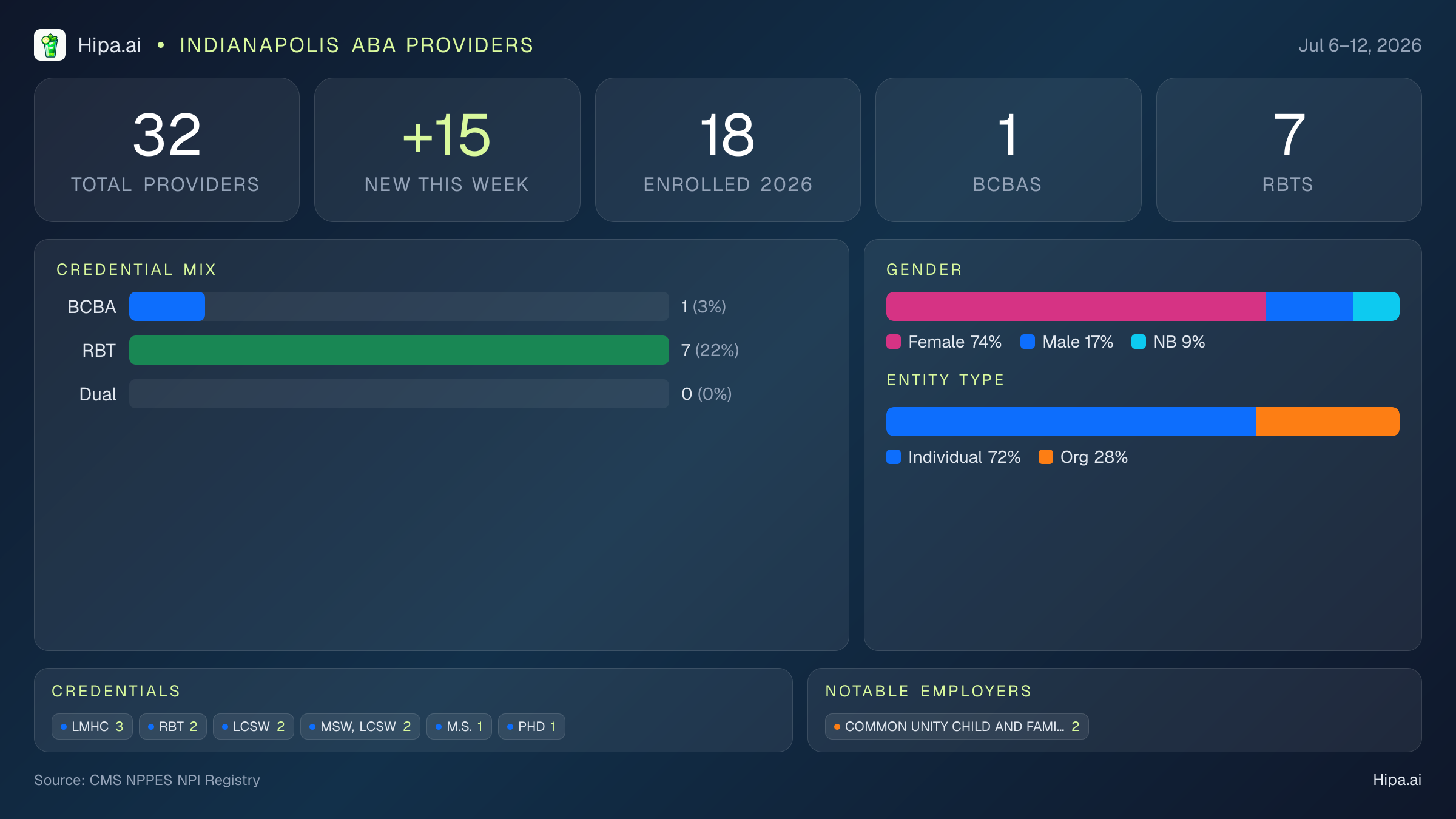The width and height of the screenshot is (1456, 819).
Task: Click the Enrolled 2026 stat card
Action: [x=728, y=150]
